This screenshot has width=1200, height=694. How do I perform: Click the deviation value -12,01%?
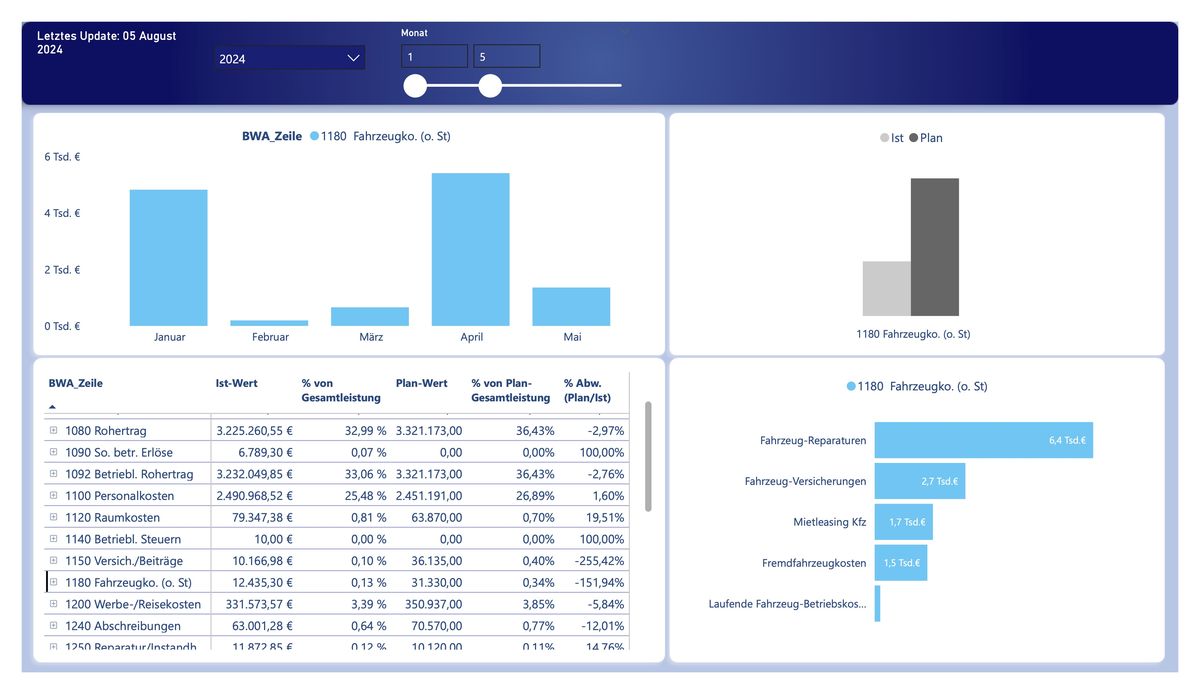pyautogui.click(x=601, y=626)
